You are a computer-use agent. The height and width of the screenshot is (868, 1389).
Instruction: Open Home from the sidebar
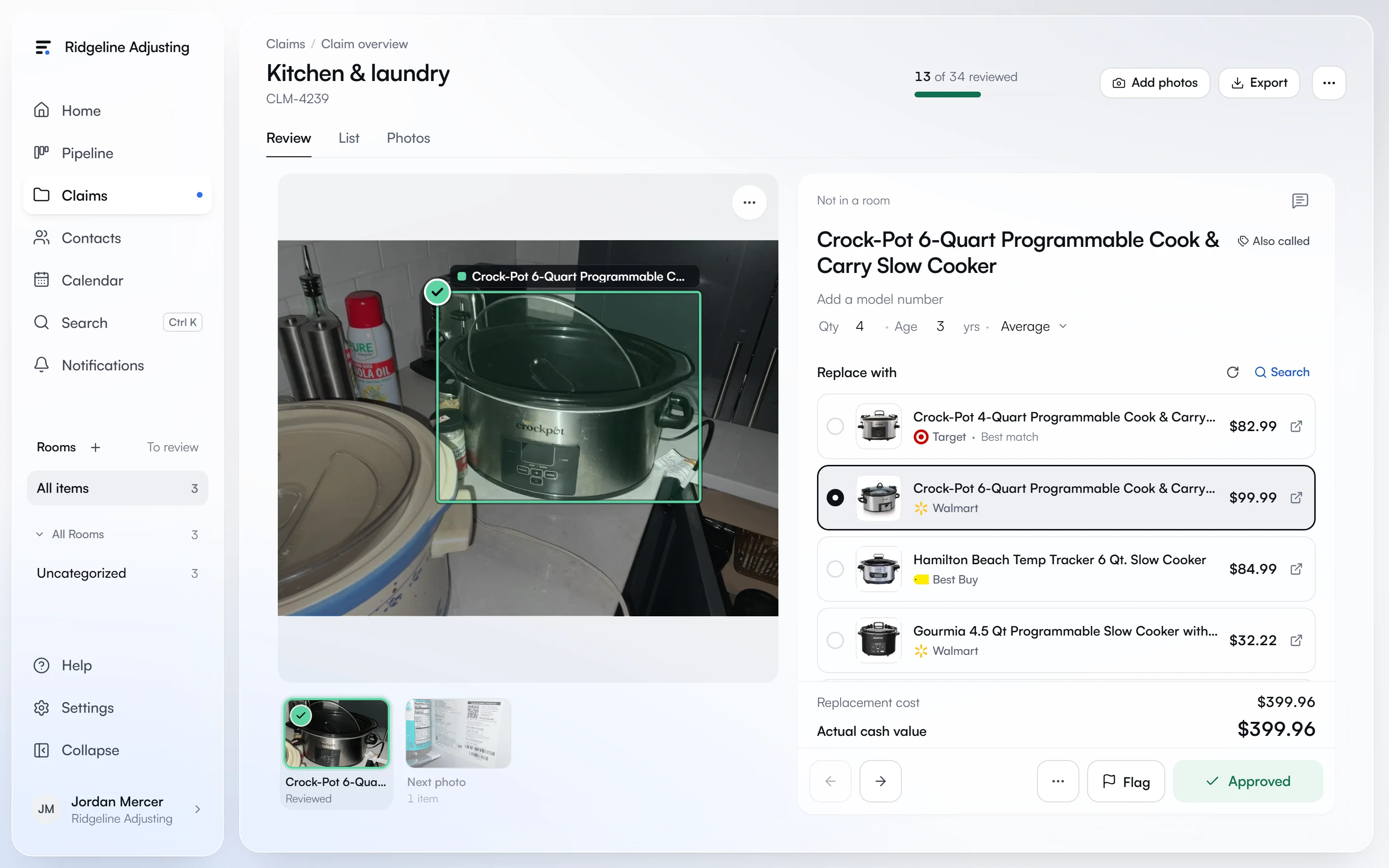(x=117, y=110)
